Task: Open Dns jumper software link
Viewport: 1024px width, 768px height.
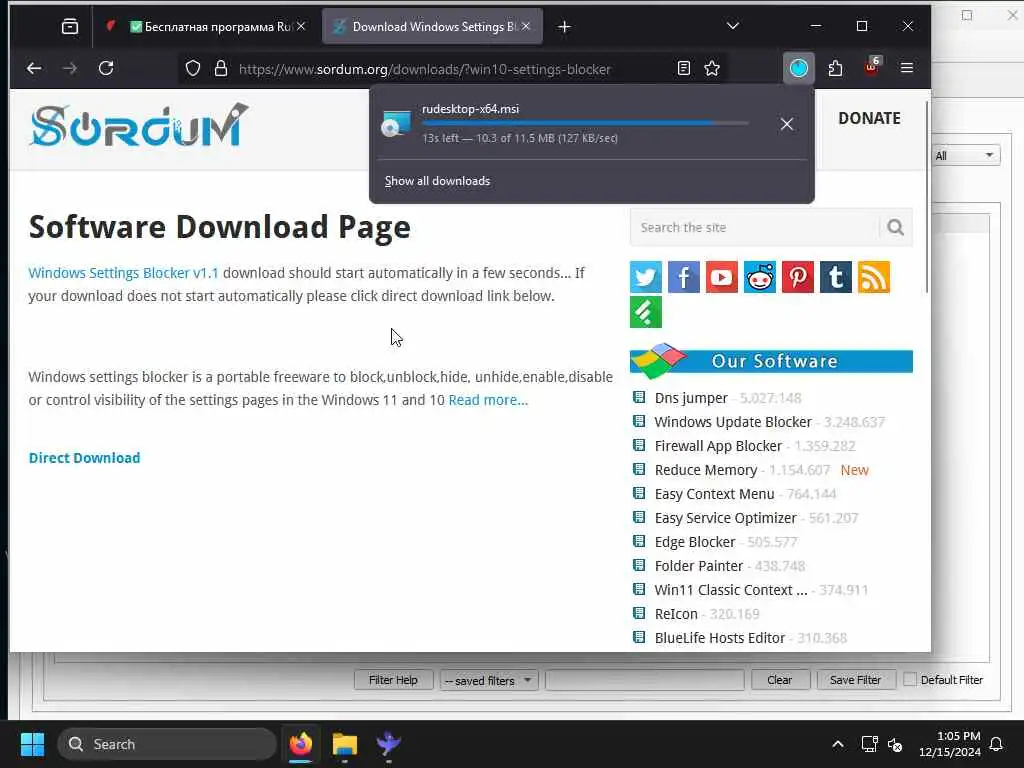Action: pos(691,398)
